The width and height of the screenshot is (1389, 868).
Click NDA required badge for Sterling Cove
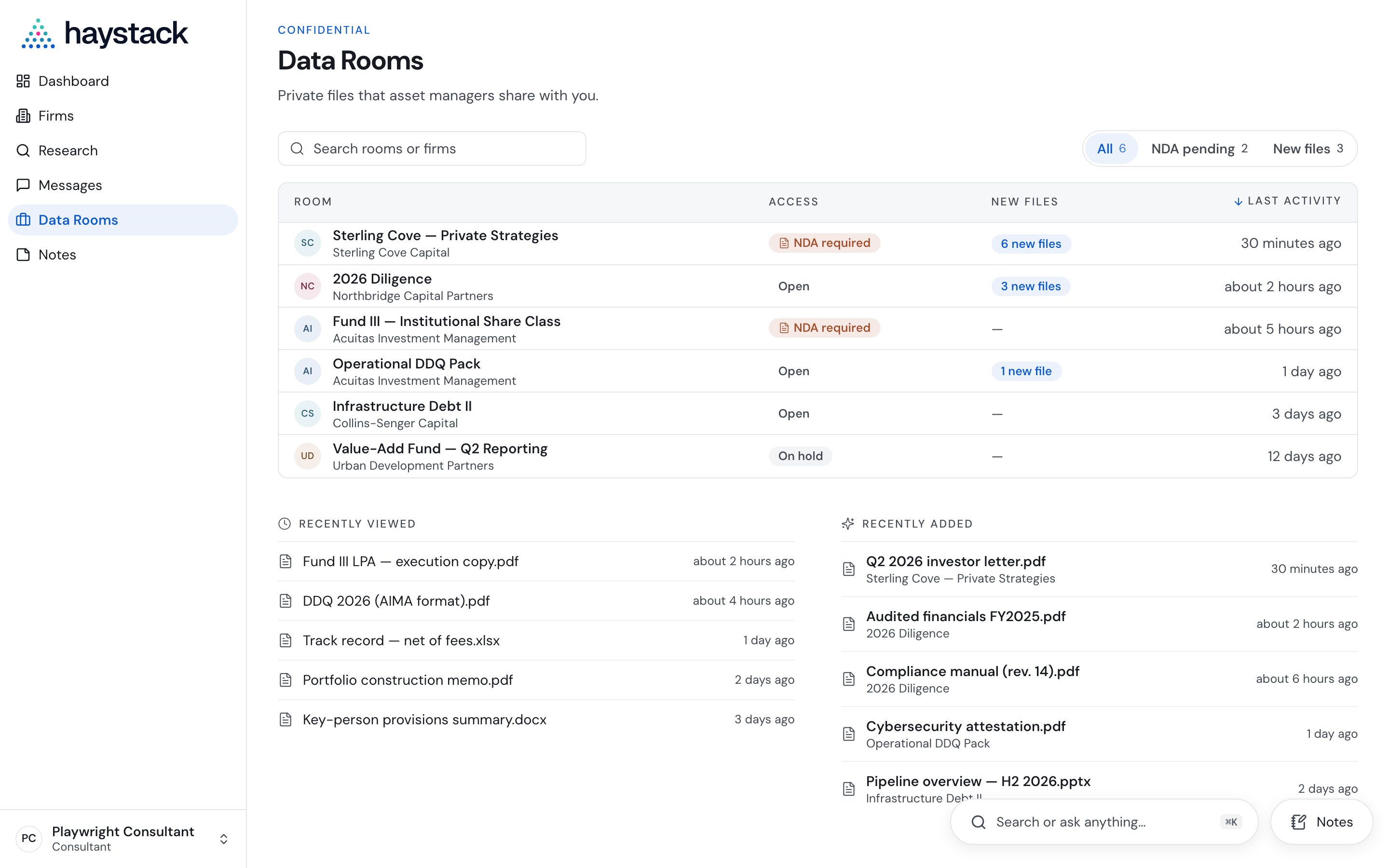[824, 243]
